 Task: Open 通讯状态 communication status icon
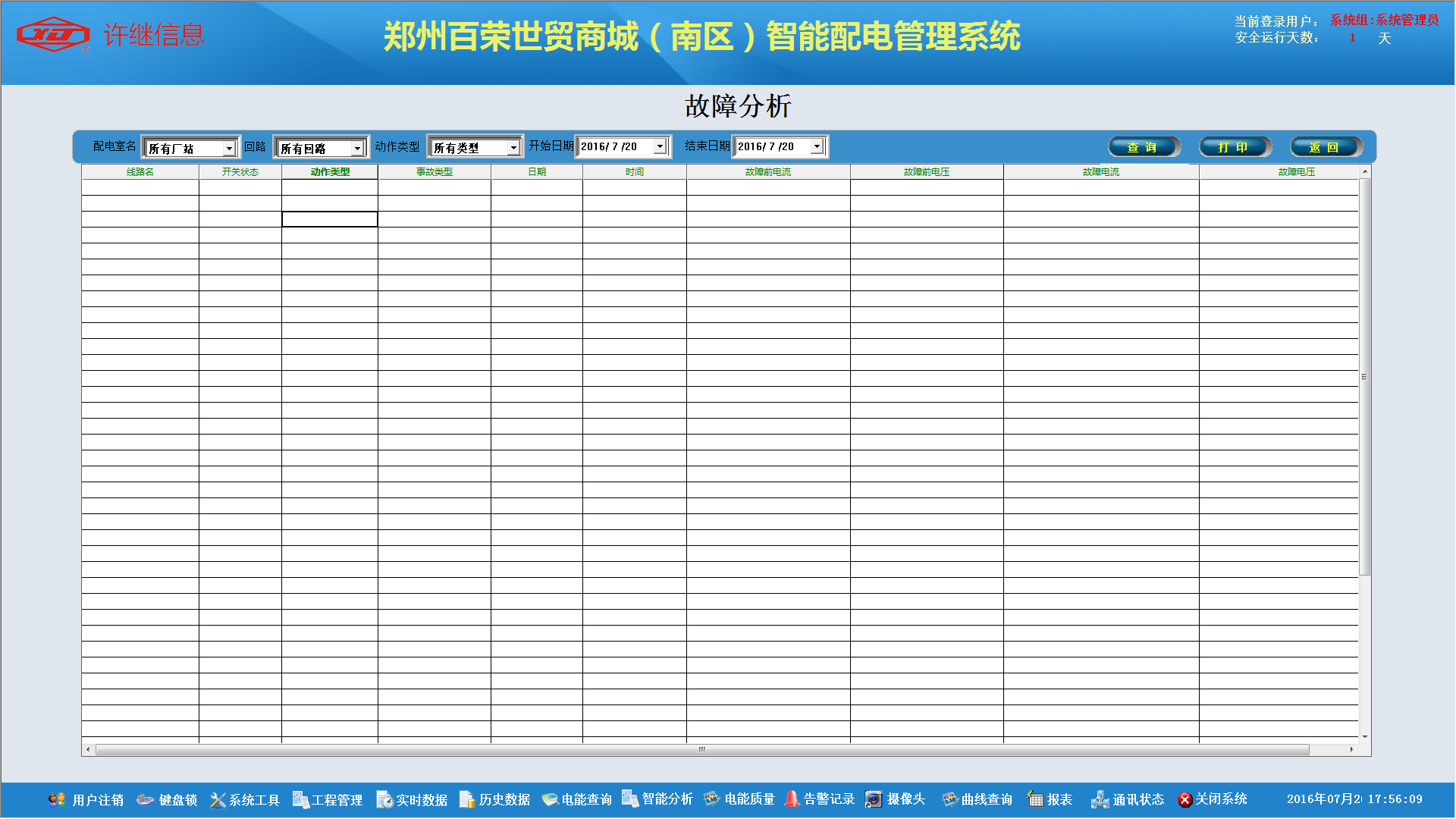(1100, 799)
